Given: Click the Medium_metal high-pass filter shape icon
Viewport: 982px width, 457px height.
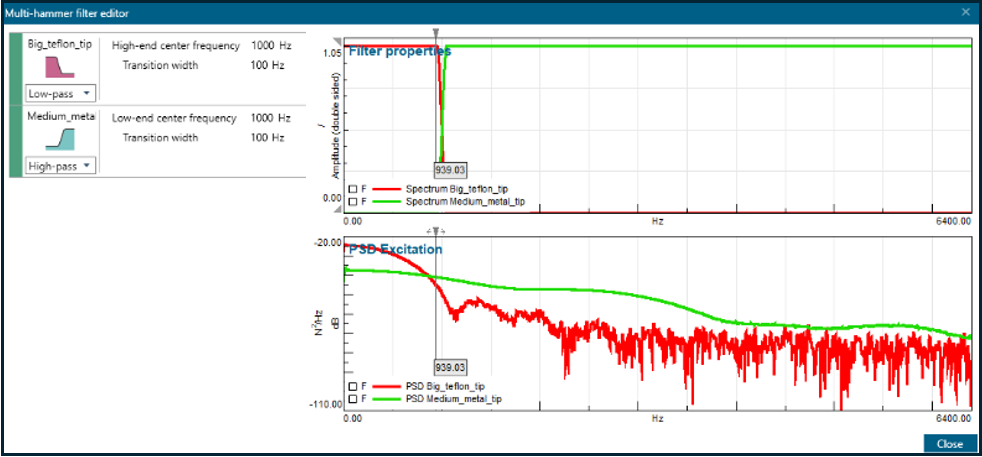Looking at the screenshot, I should pyautogui.click(x=61, y=138).
